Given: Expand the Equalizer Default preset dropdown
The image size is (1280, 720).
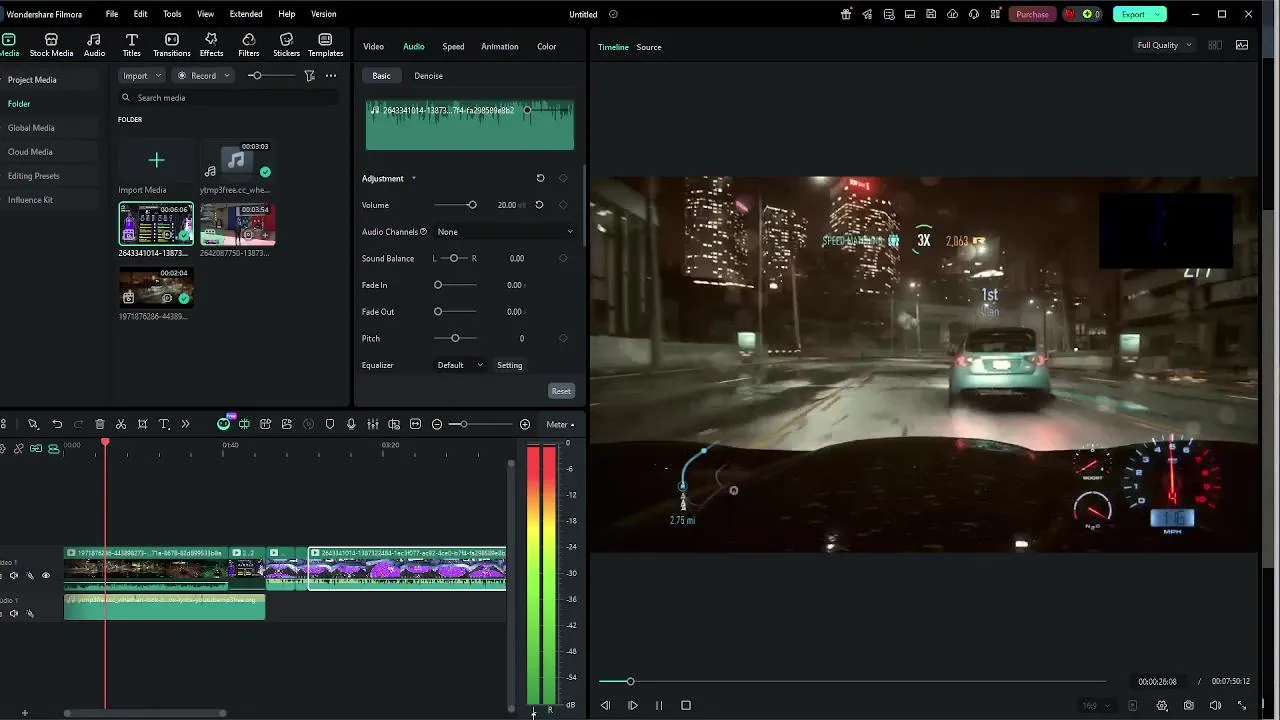Looking at the screenshot, I should click(460, 365).
